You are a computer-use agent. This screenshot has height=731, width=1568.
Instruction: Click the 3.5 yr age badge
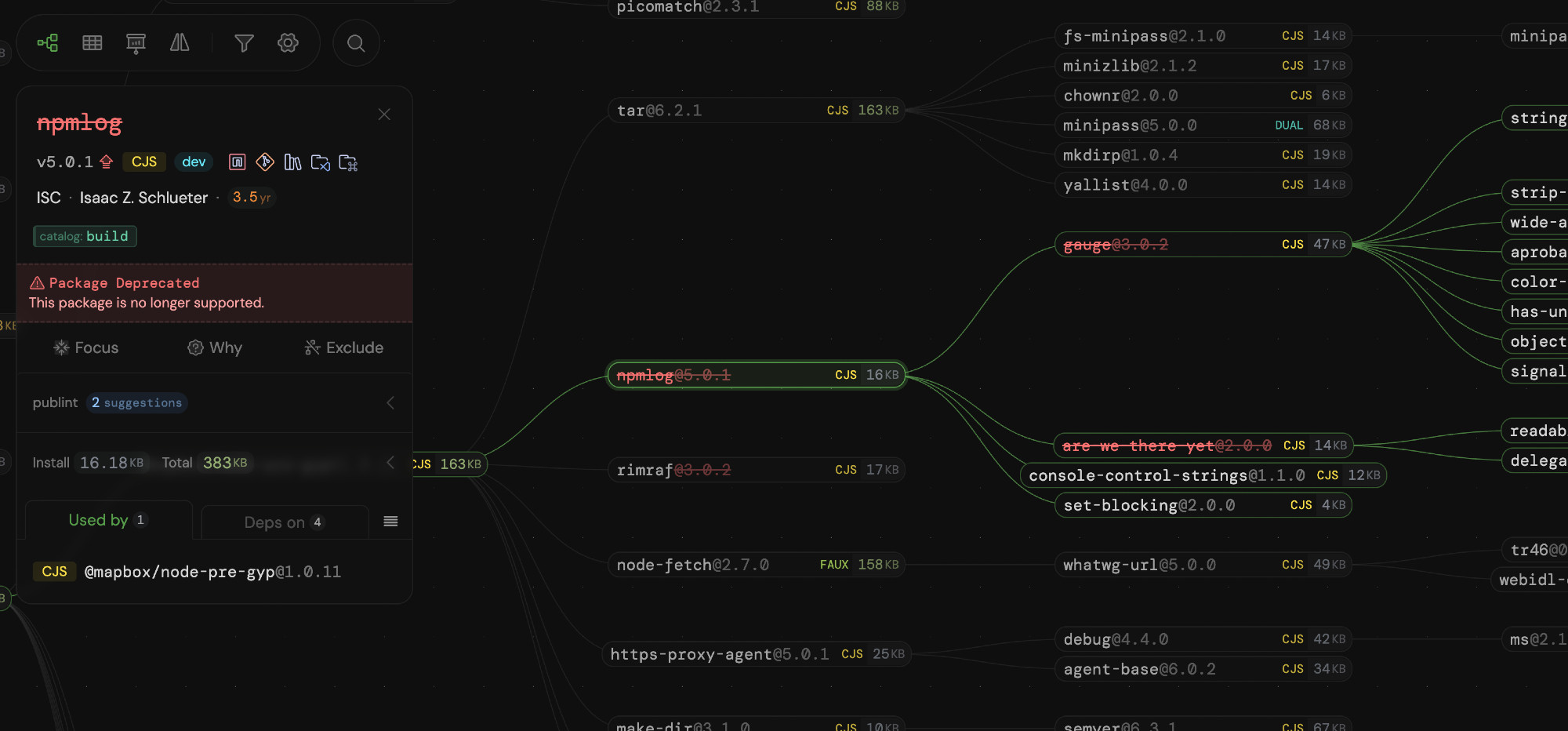(252, 197)
